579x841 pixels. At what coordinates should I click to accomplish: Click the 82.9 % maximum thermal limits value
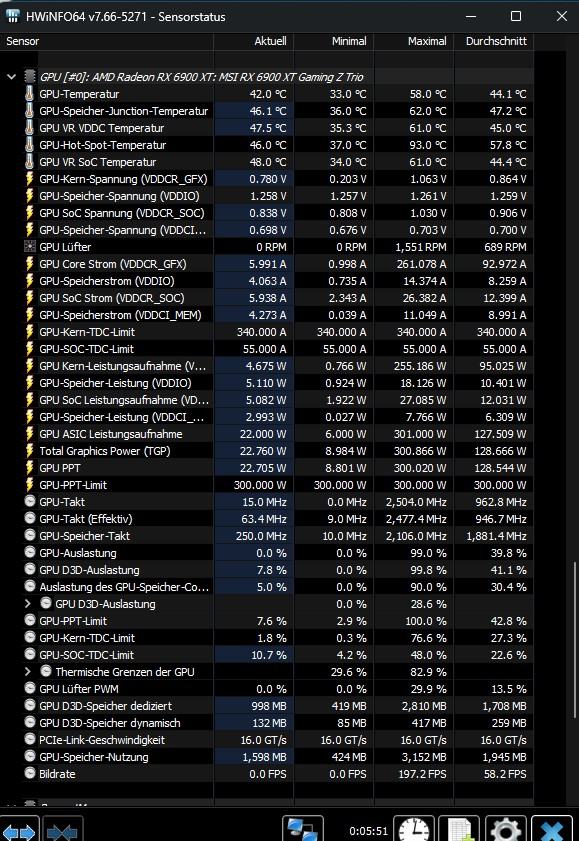429,672
